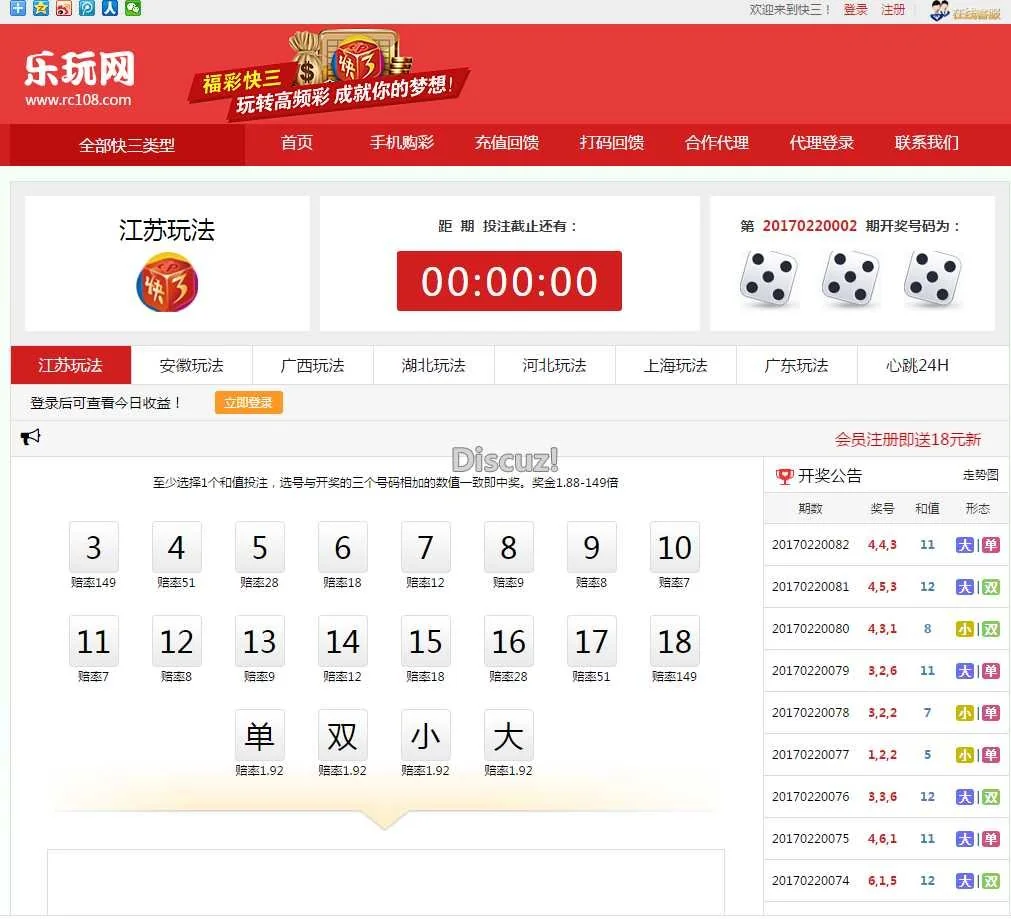Click the blue plus share icon
Image resolution: width=1011 pixels, height=919 pixels.
pos(18,8)
